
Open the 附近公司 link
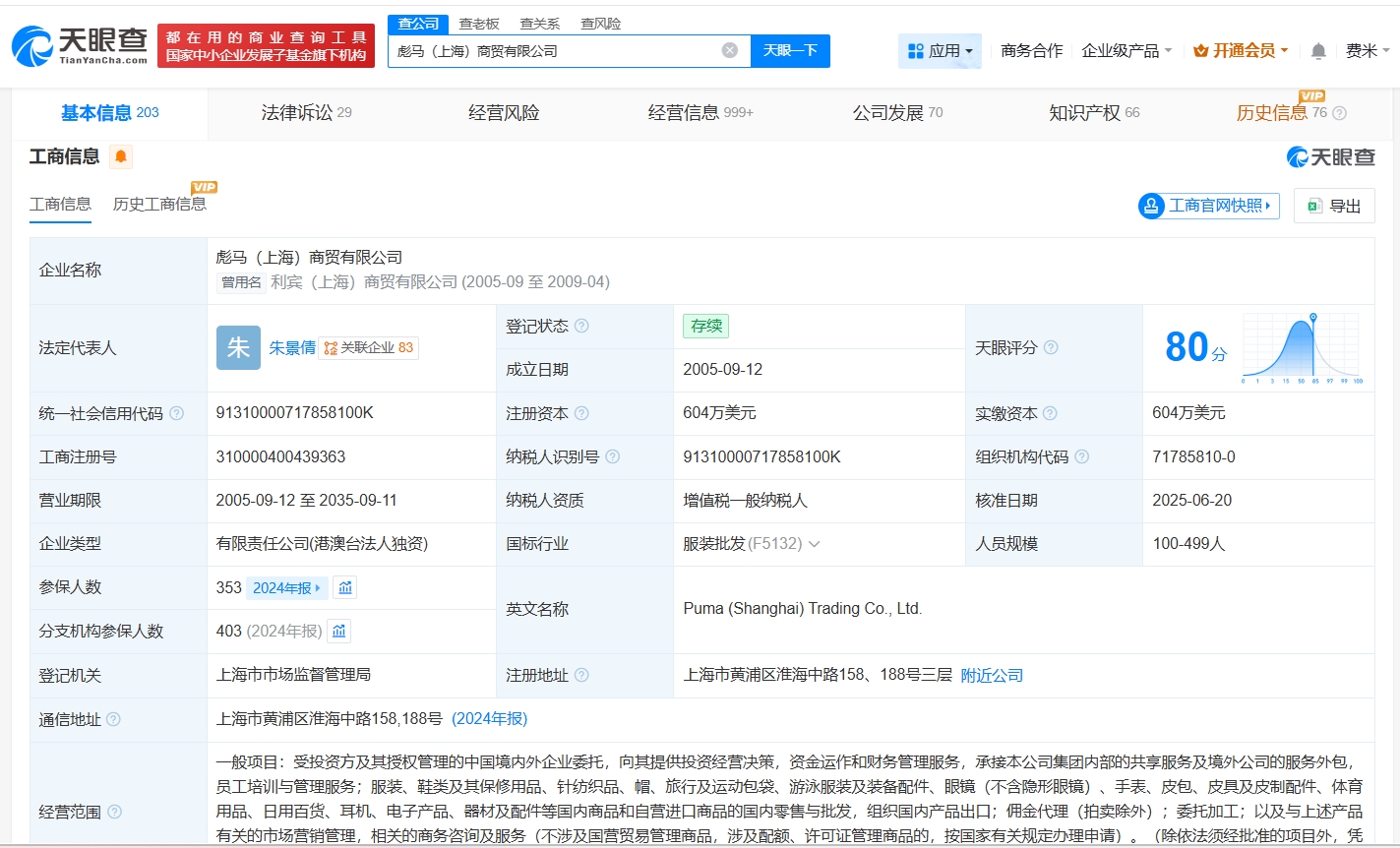click(x=992, y=676)
